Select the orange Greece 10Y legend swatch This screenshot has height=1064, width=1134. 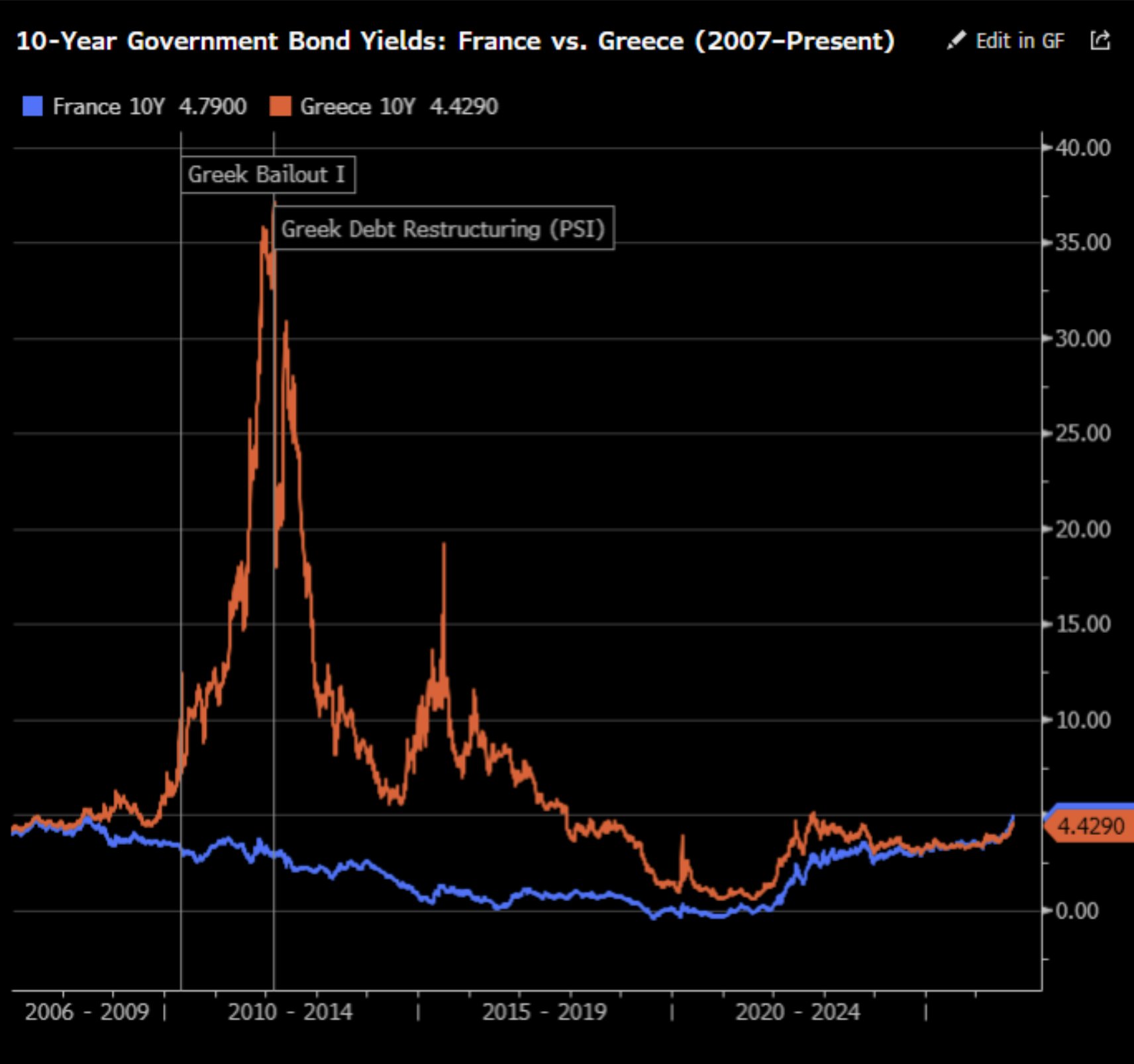pyautogui.click(x=280, y=107)
